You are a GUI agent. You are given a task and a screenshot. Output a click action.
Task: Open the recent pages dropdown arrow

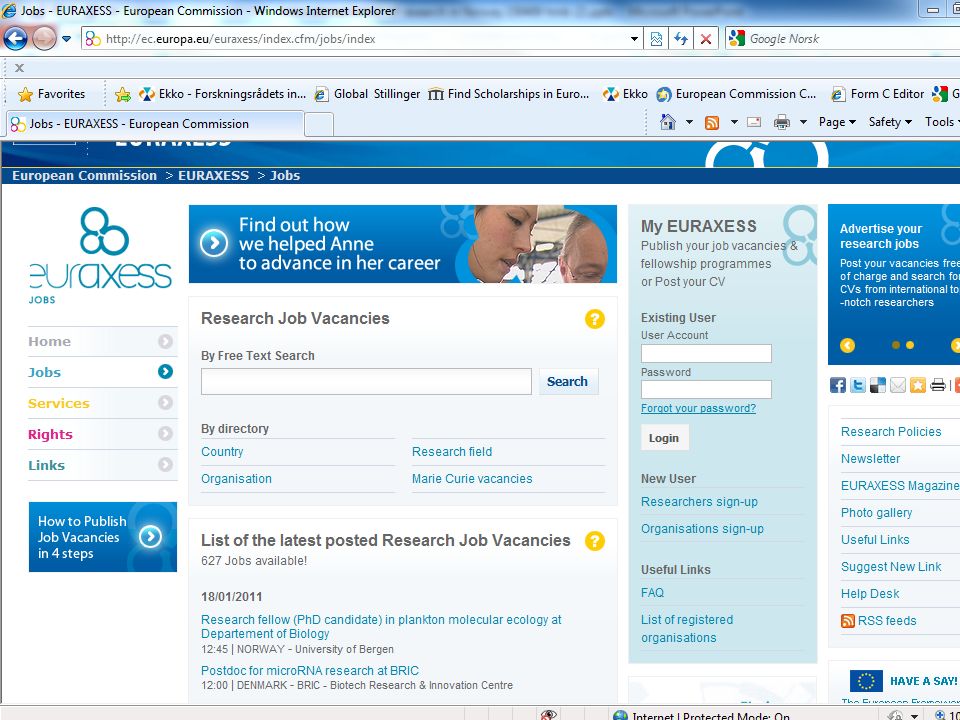coord(66,39)
